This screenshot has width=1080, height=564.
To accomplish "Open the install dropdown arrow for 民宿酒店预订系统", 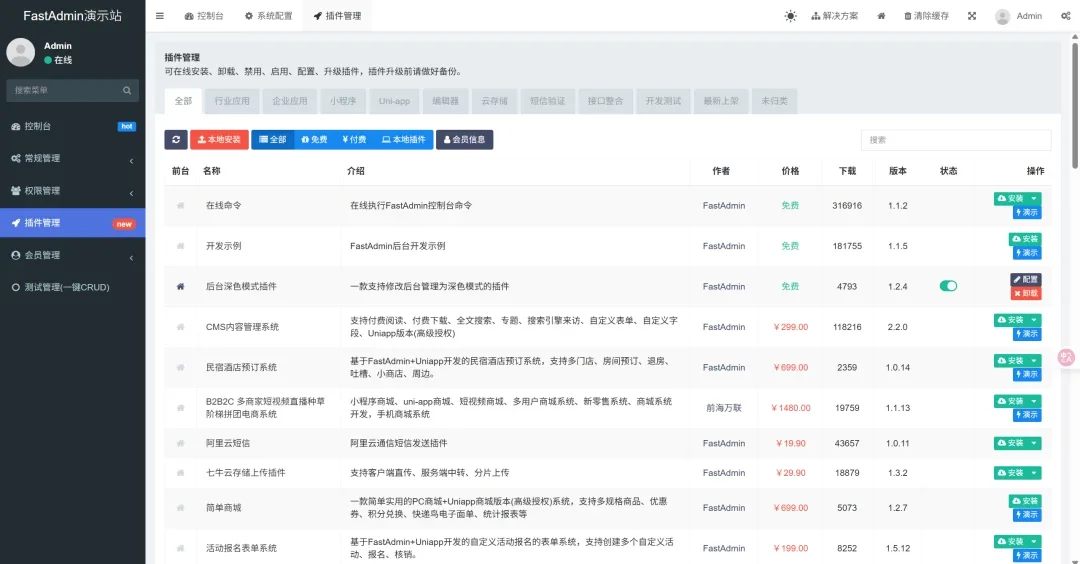I will [x=1034, y=361].
